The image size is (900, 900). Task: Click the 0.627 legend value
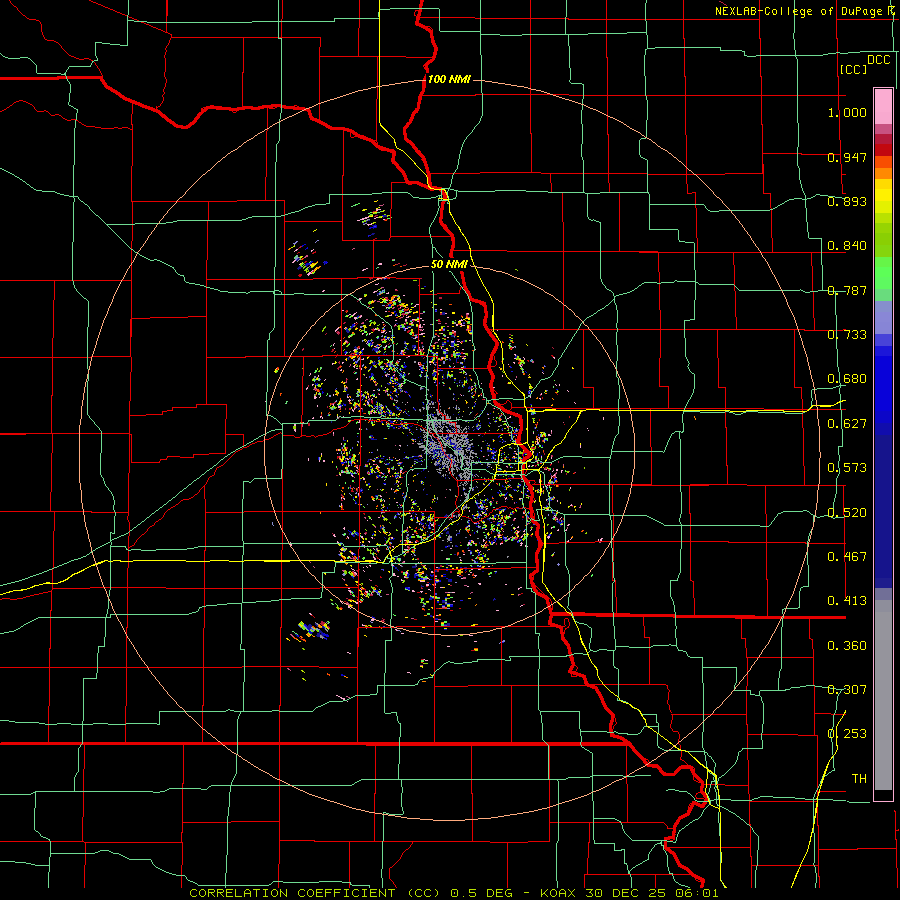click(847, 424)
